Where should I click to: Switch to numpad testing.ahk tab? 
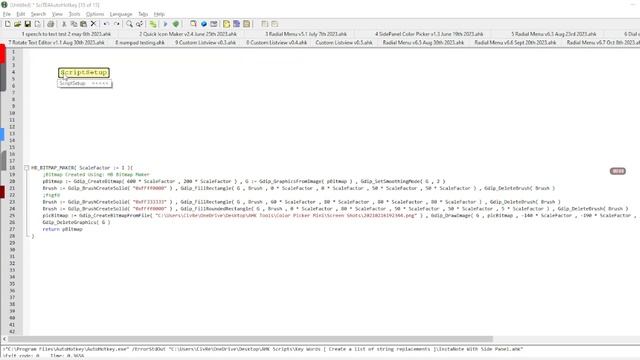[x=140, y=42]
